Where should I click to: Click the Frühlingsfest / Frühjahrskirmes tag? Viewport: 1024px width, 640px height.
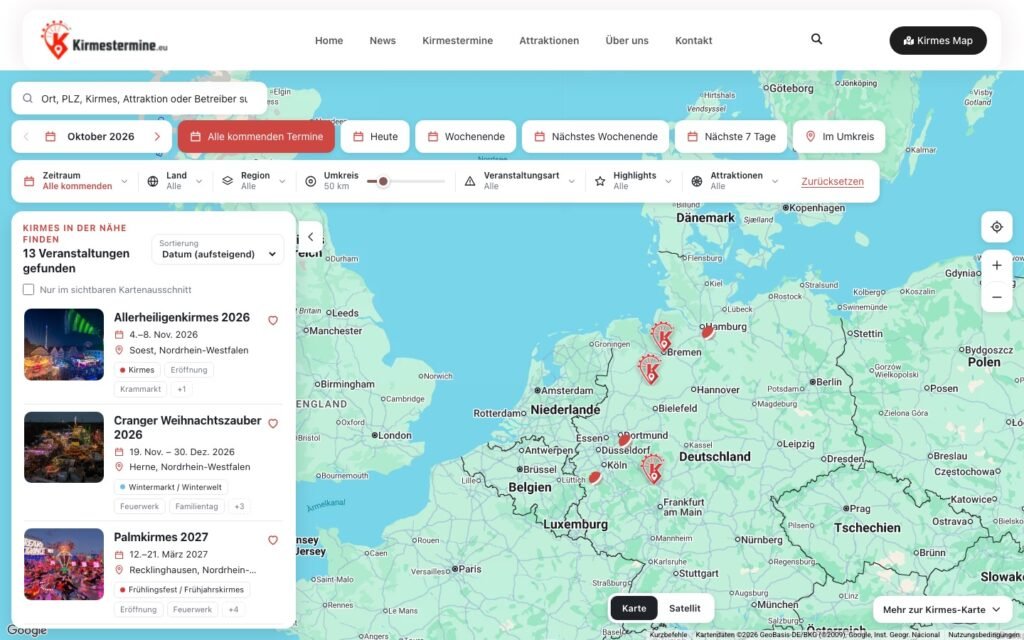[182, 590]
